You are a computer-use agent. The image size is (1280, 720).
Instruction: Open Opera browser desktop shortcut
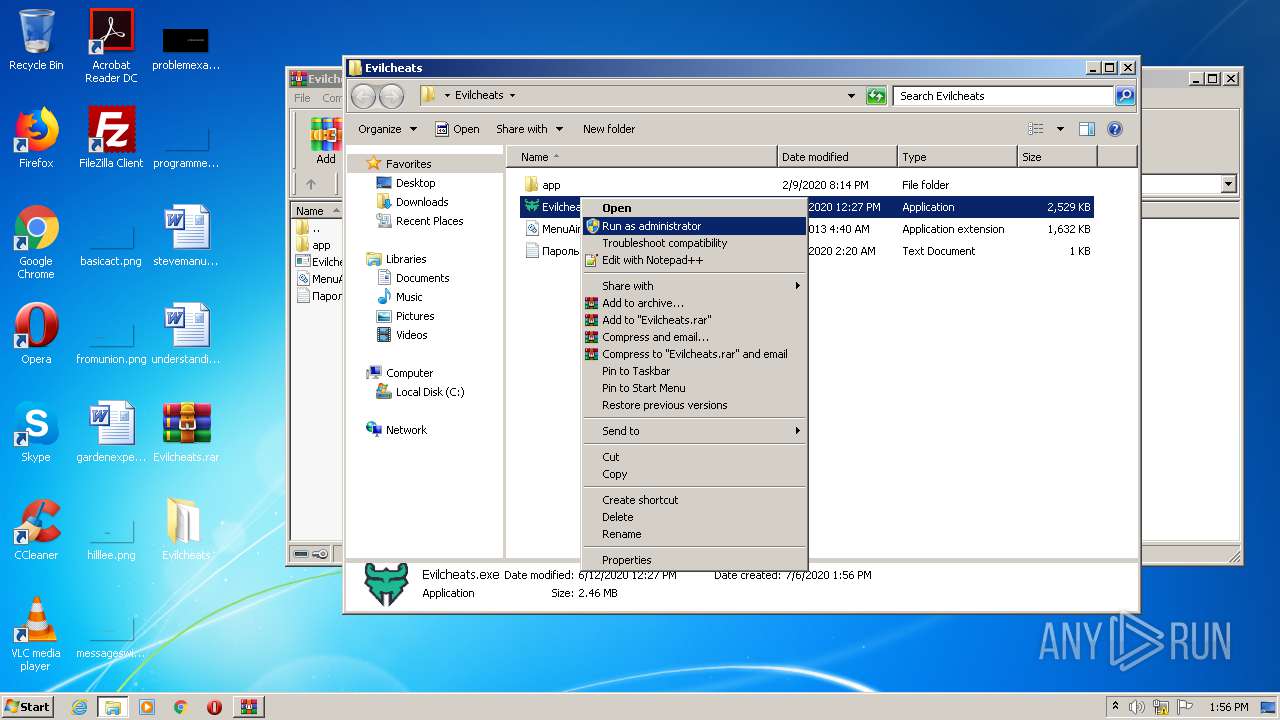[36, 333]
